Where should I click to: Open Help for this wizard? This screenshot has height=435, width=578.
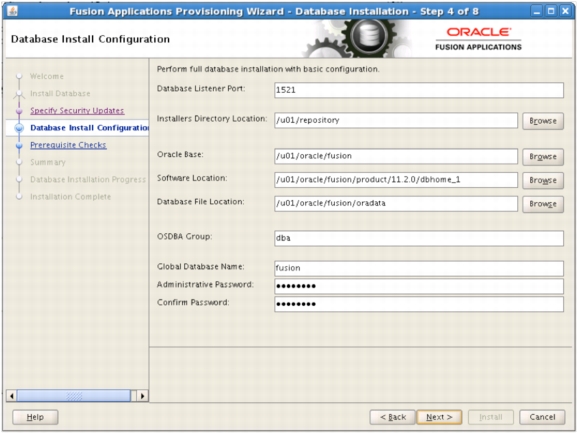point(35,417)
